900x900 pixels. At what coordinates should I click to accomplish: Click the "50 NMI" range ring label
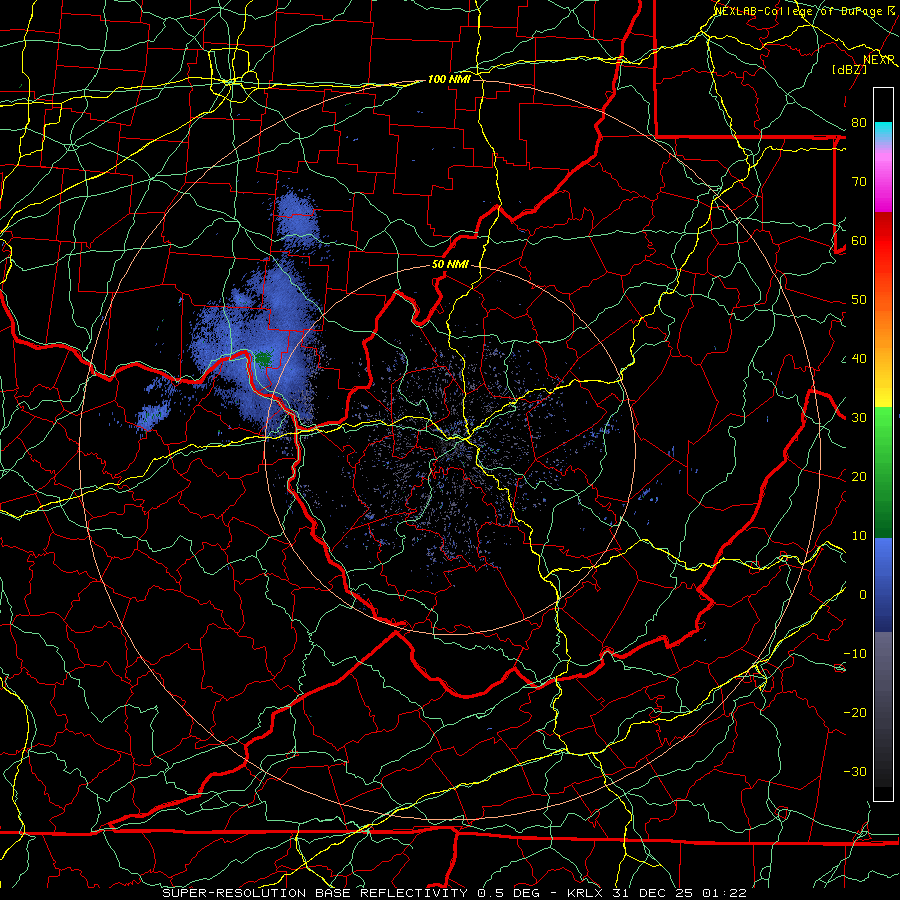coord(450,265)
